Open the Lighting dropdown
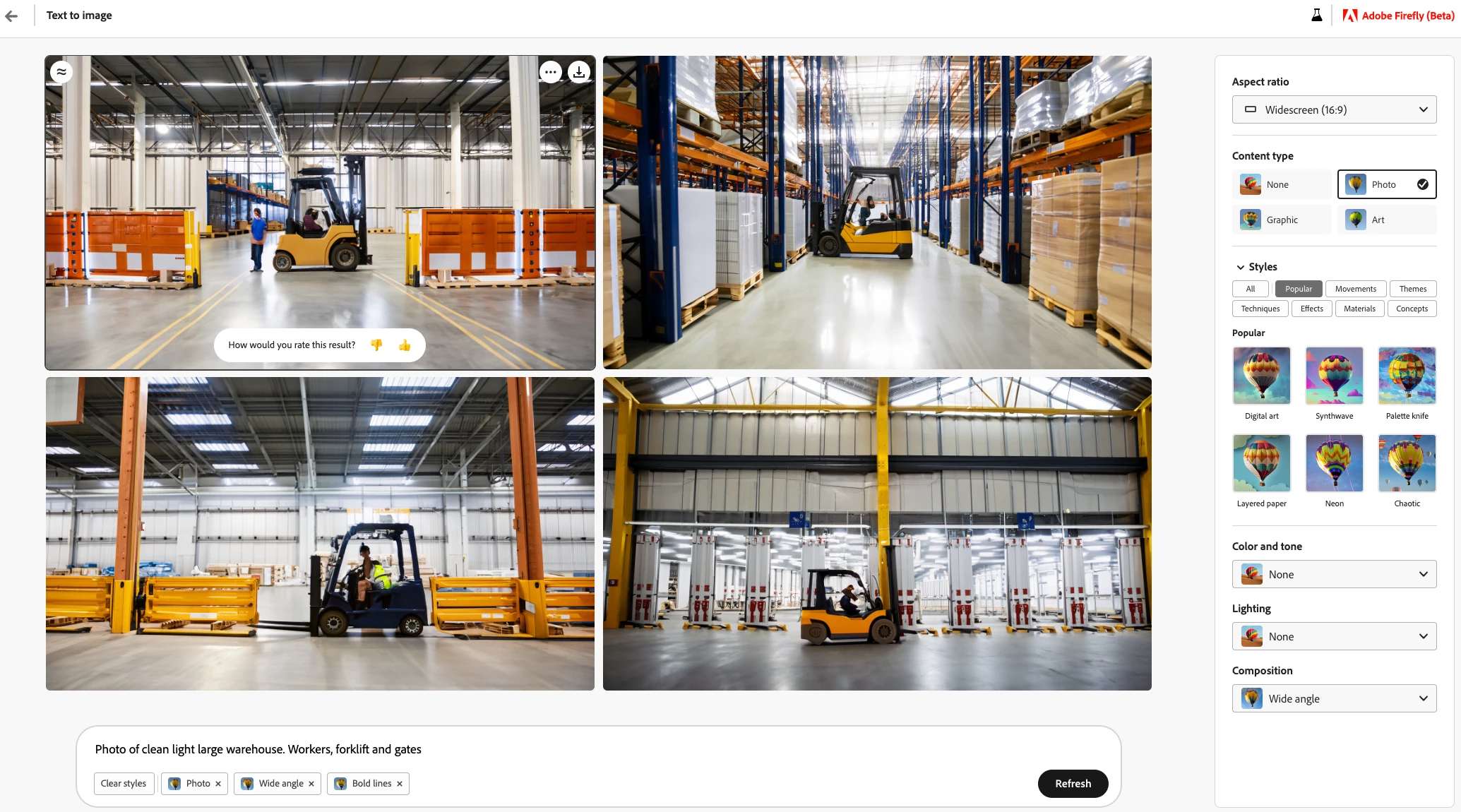1461x812 pixels. click(1335, 636)
